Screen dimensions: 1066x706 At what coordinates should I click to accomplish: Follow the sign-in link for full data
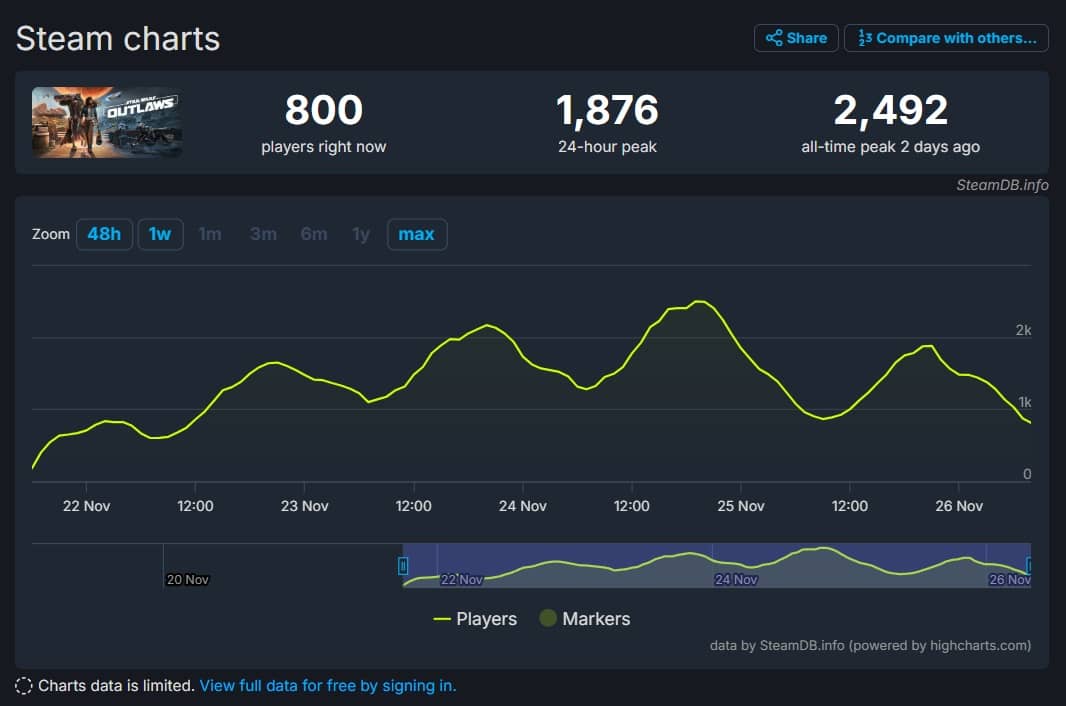coord(328,686)
